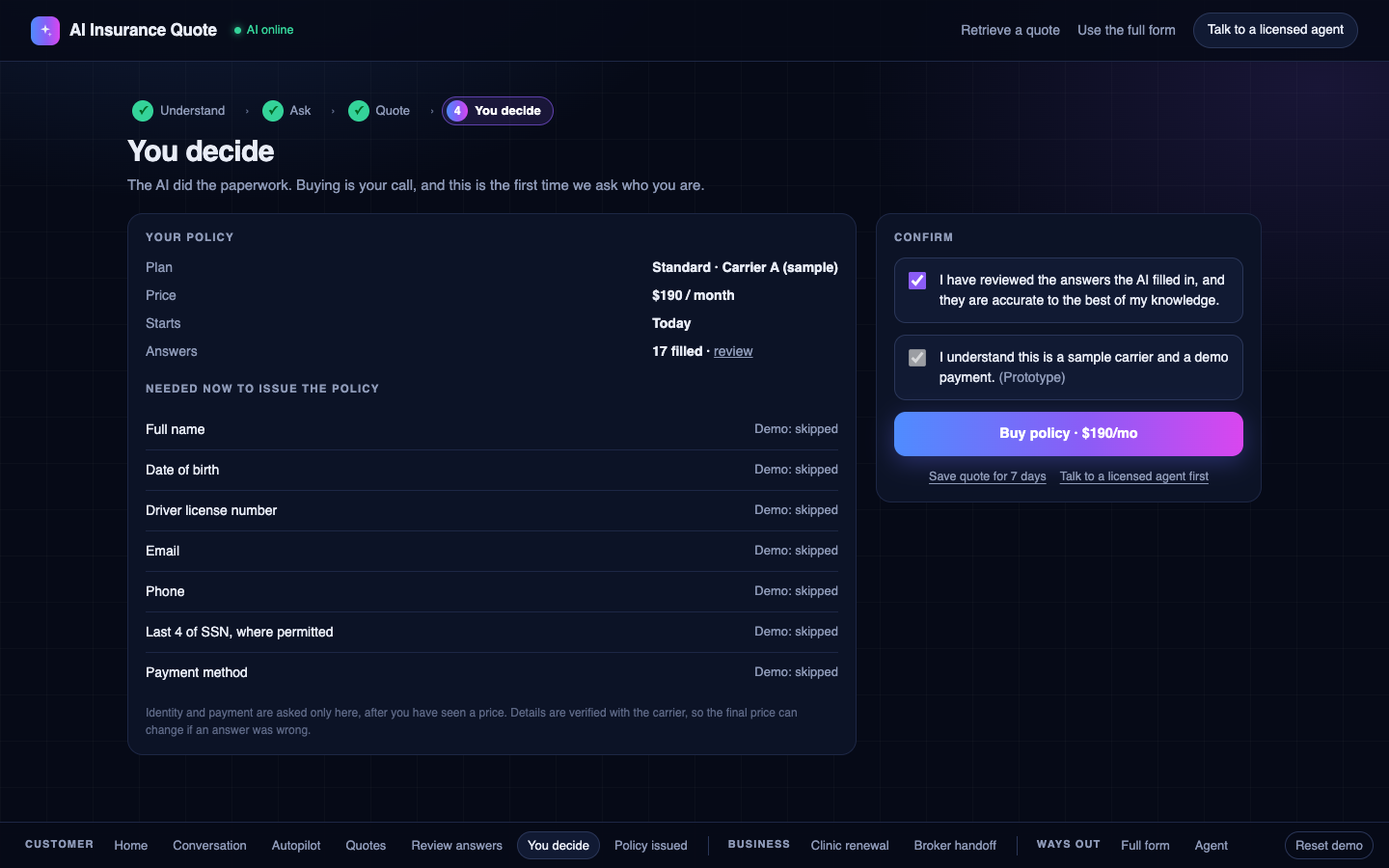Open Agent in the bottom navigation
This screenshot has height=868, width=1389.
(x=1212, y=845)
